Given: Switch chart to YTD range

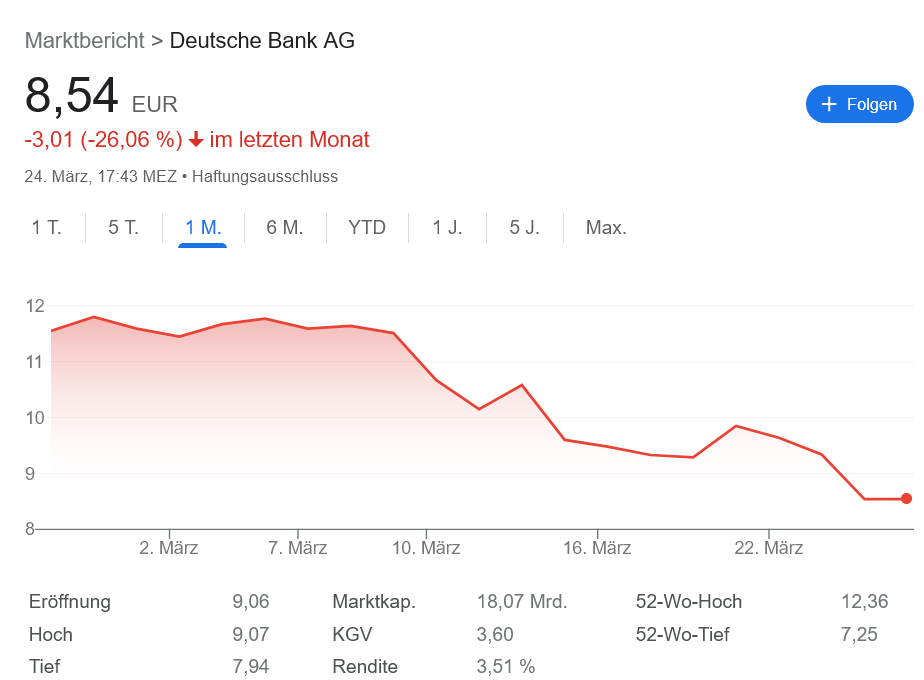Looking at the screenshot, I should click(x=367, y=227).
